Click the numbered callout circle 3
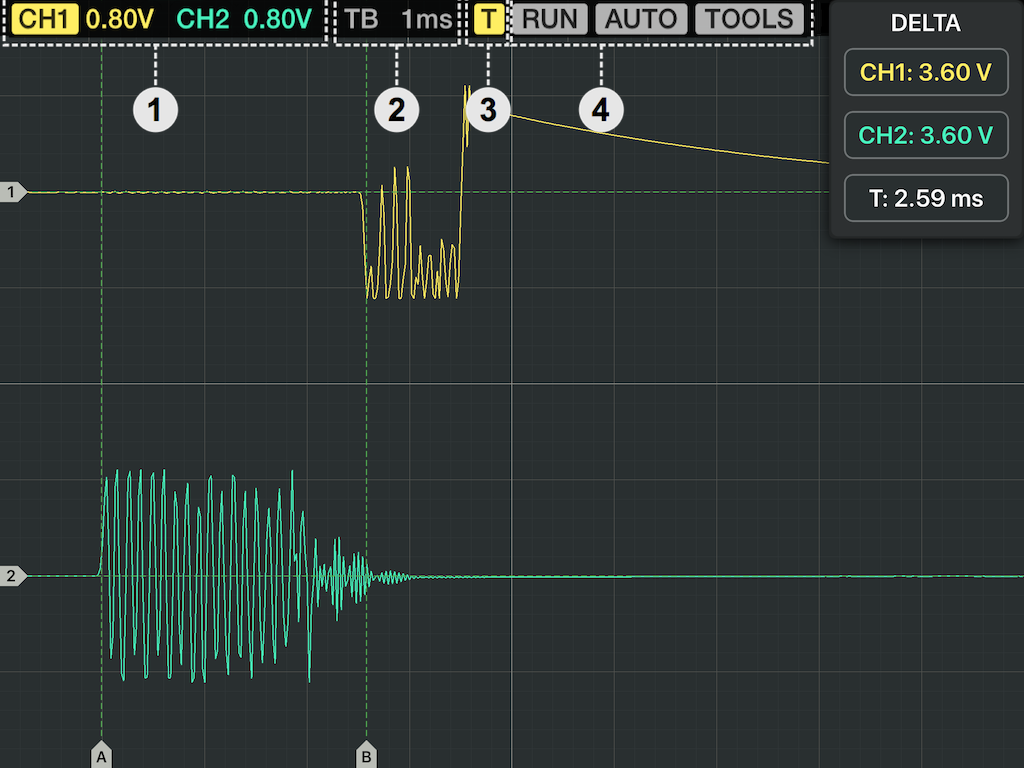This screenshot has height=768, width=1024. pos(487,110)
